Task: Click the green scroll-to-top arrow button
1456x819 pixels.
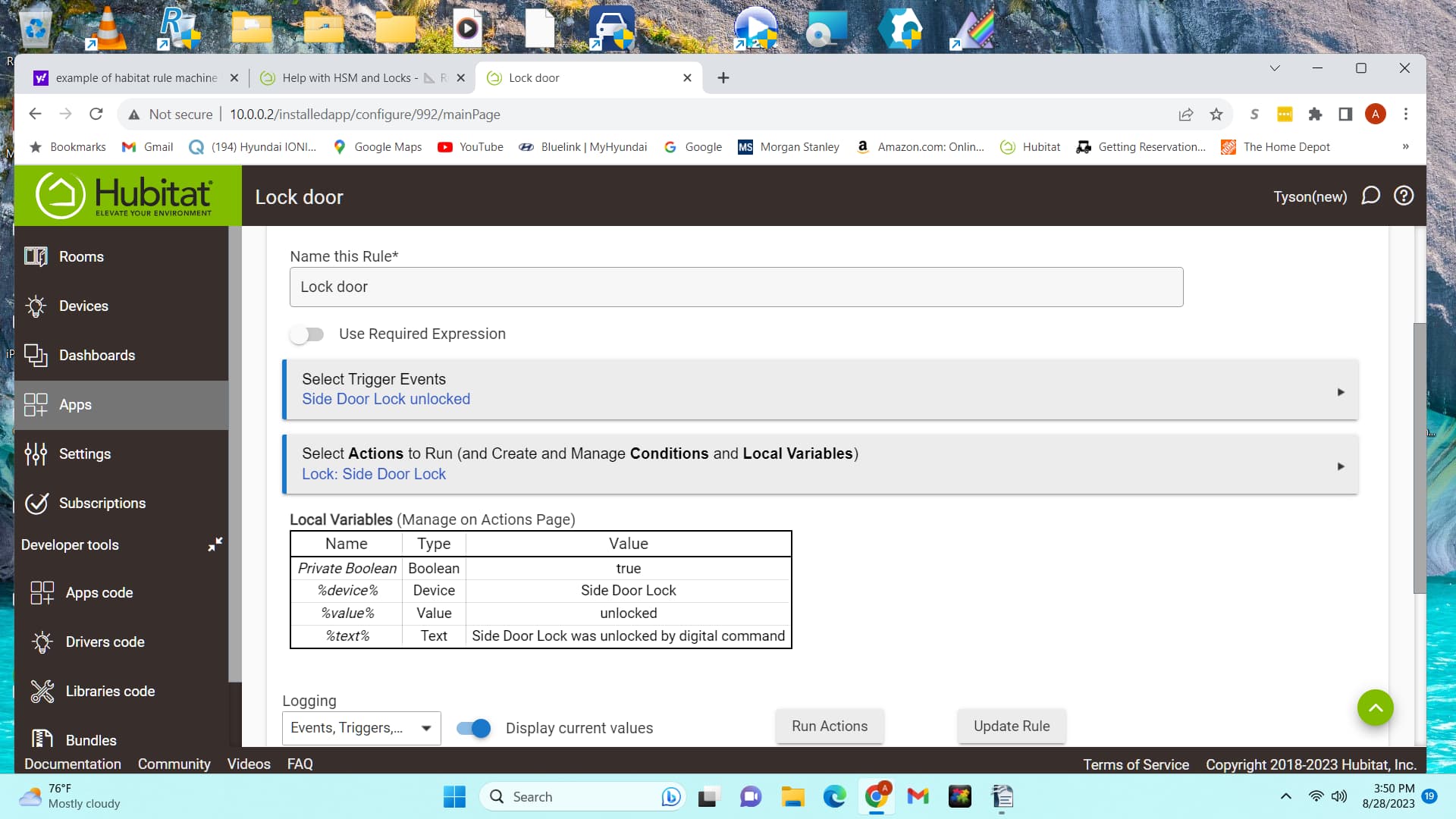Action: 1375,708
